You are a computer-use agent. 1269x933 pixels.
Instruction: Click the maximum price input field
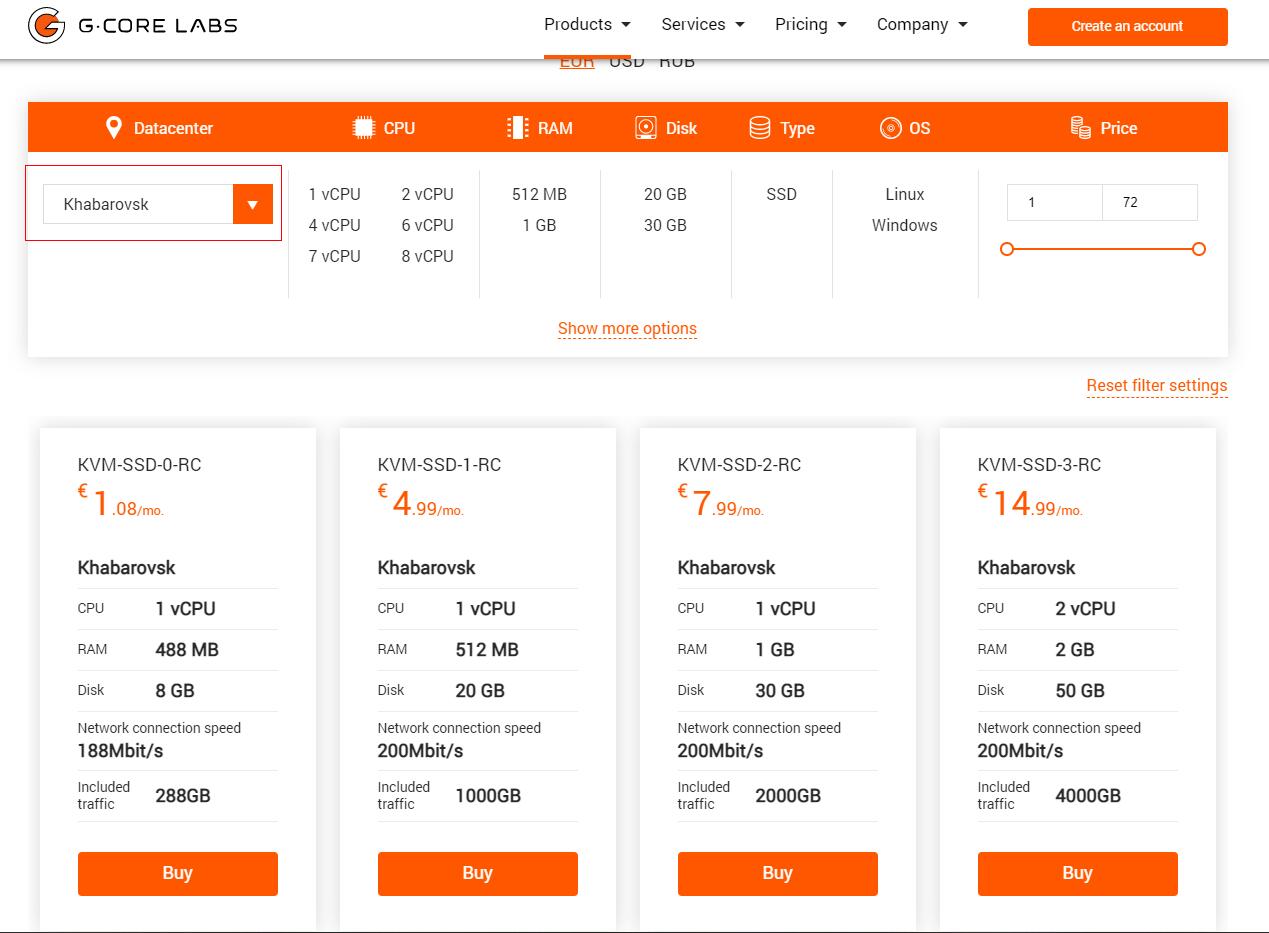[1150, 202]
